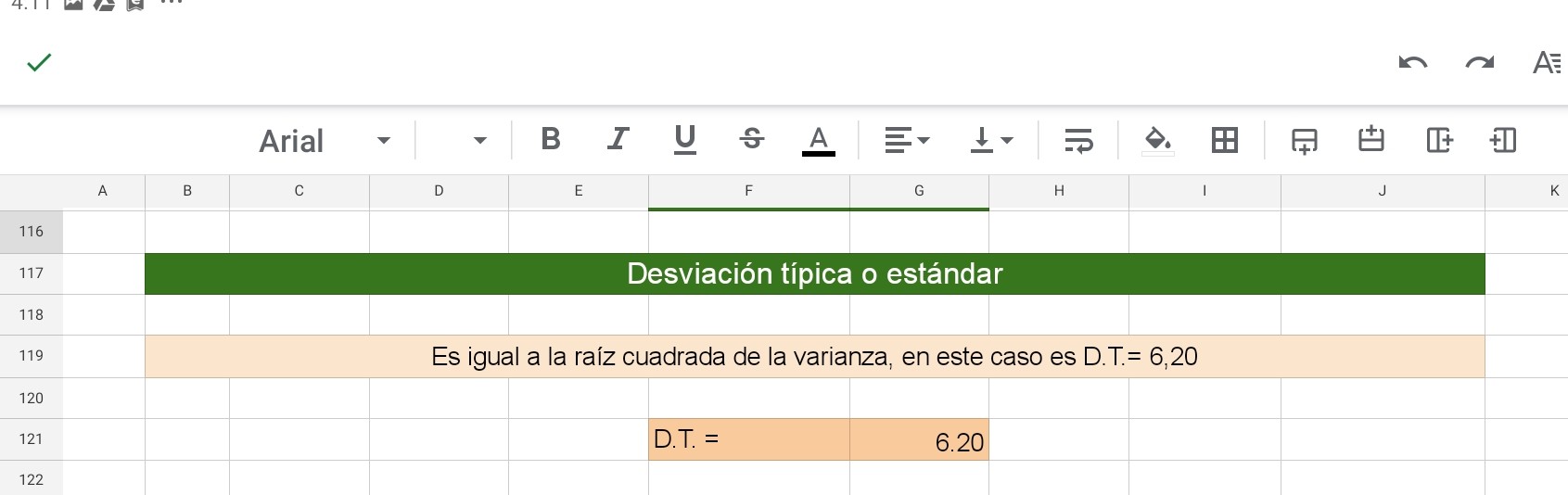This screenshot has width=1568, height=495.
Task: Select the cell containing 6.20
Action: pyautogui.click(x=919, y=440)
